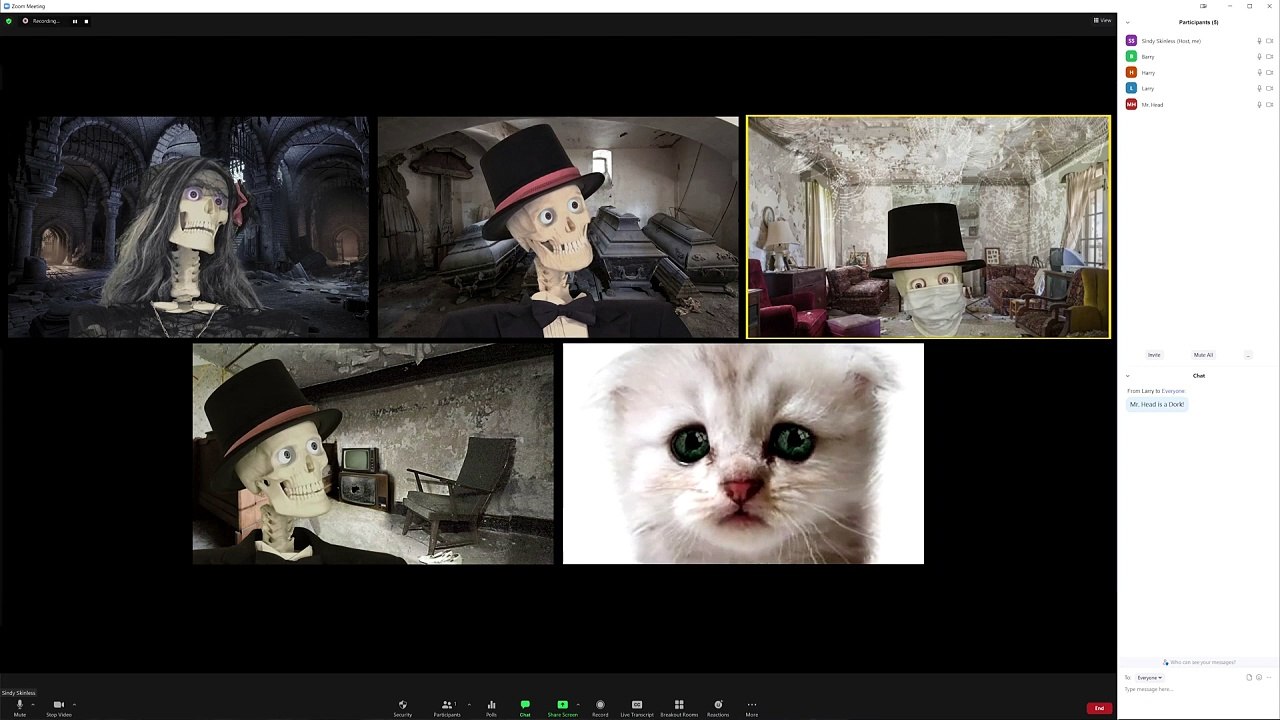
Task: Open the Security options
Action: [402, 707]
